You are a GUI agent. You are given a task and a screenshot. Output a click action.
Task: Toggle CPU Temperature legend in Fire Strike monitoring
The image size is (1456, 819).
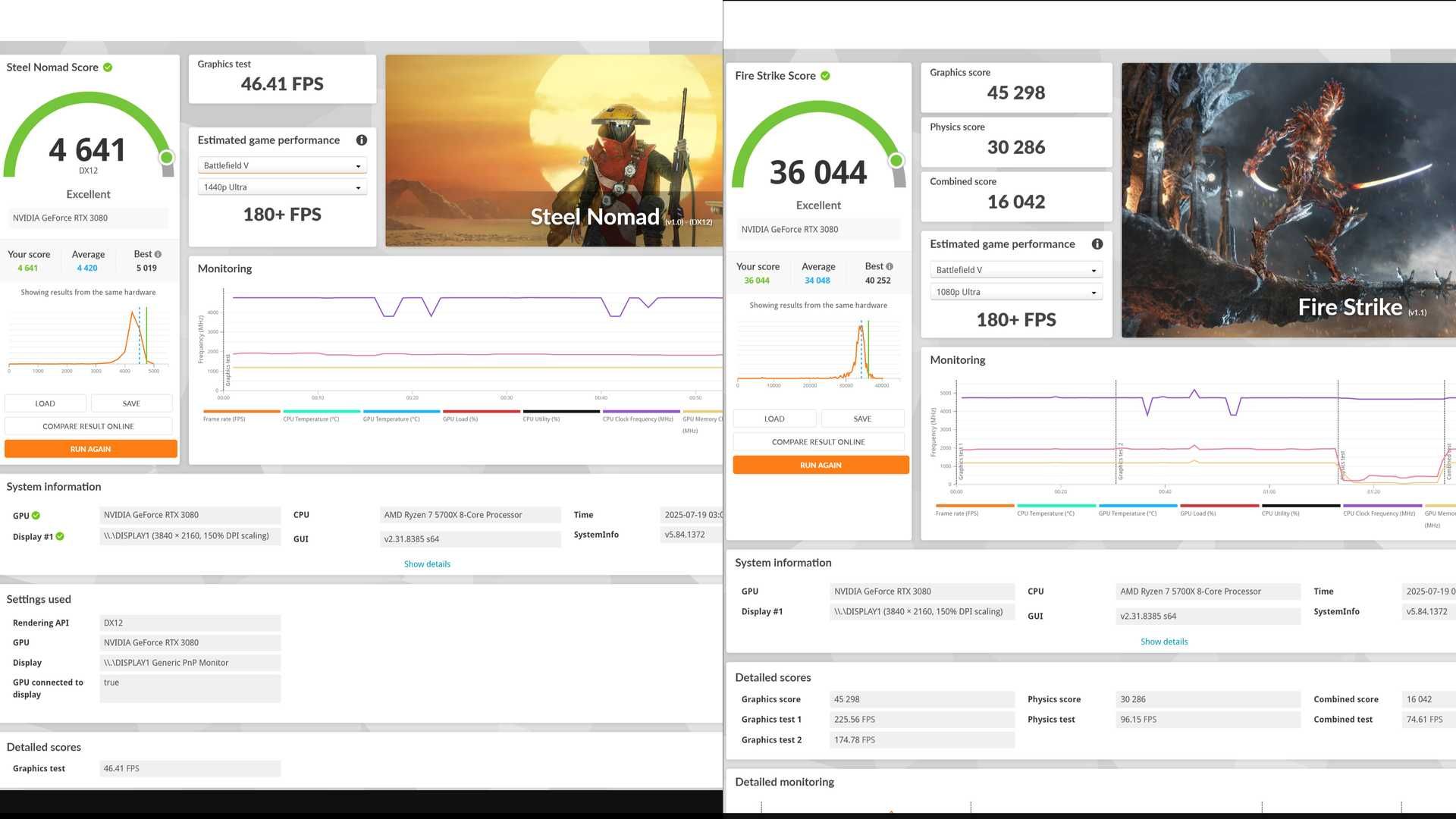1056,510
